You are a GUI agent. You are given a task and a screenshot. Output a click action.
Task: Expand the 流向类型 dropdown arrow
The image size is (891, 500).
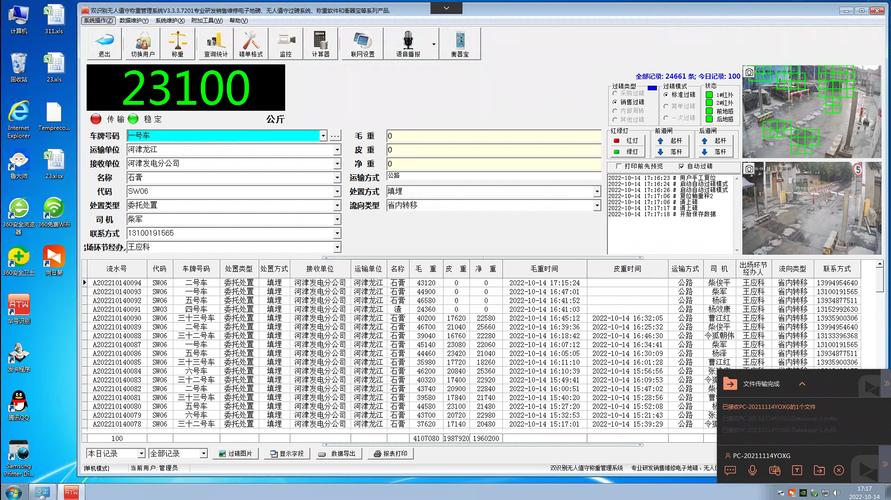pos(597,205)
